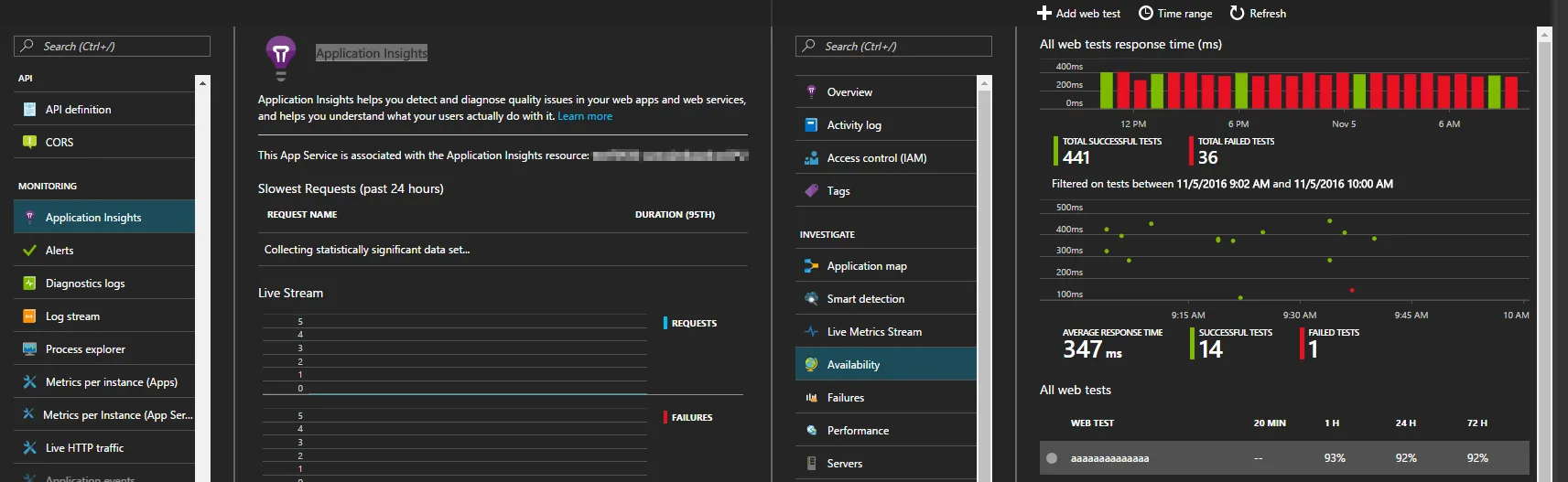Select the Availability menu item
This screenshot has width=1568, height=482.
point(886,365)
